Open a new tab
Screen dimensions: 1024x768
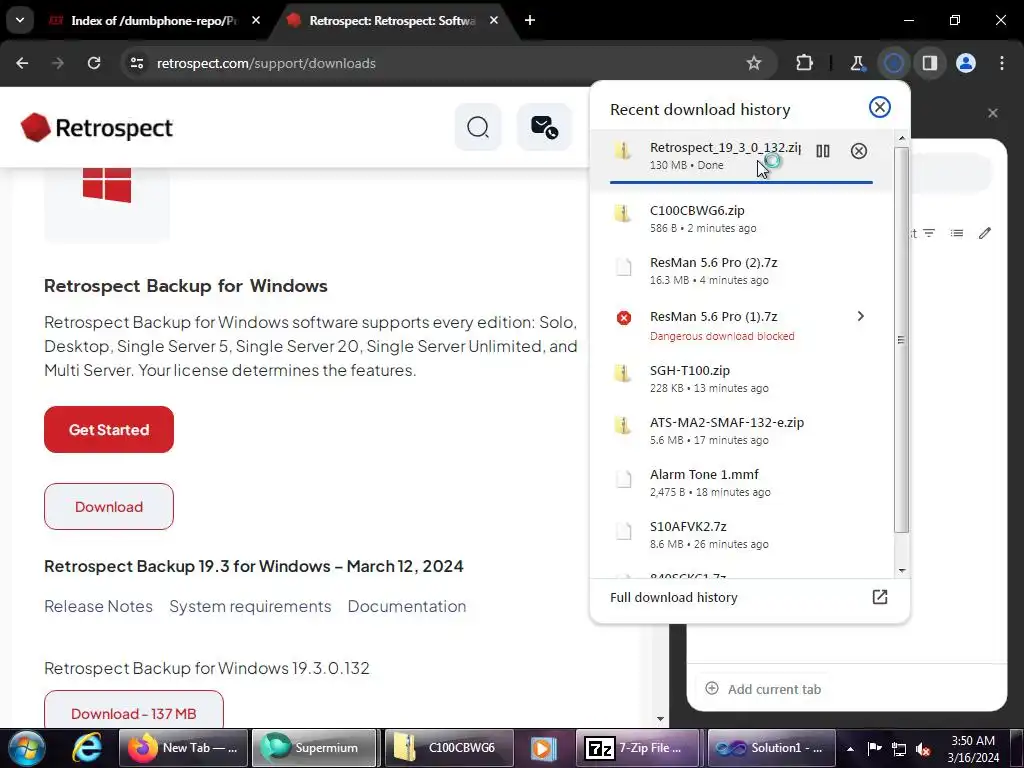tap(530, 21)
